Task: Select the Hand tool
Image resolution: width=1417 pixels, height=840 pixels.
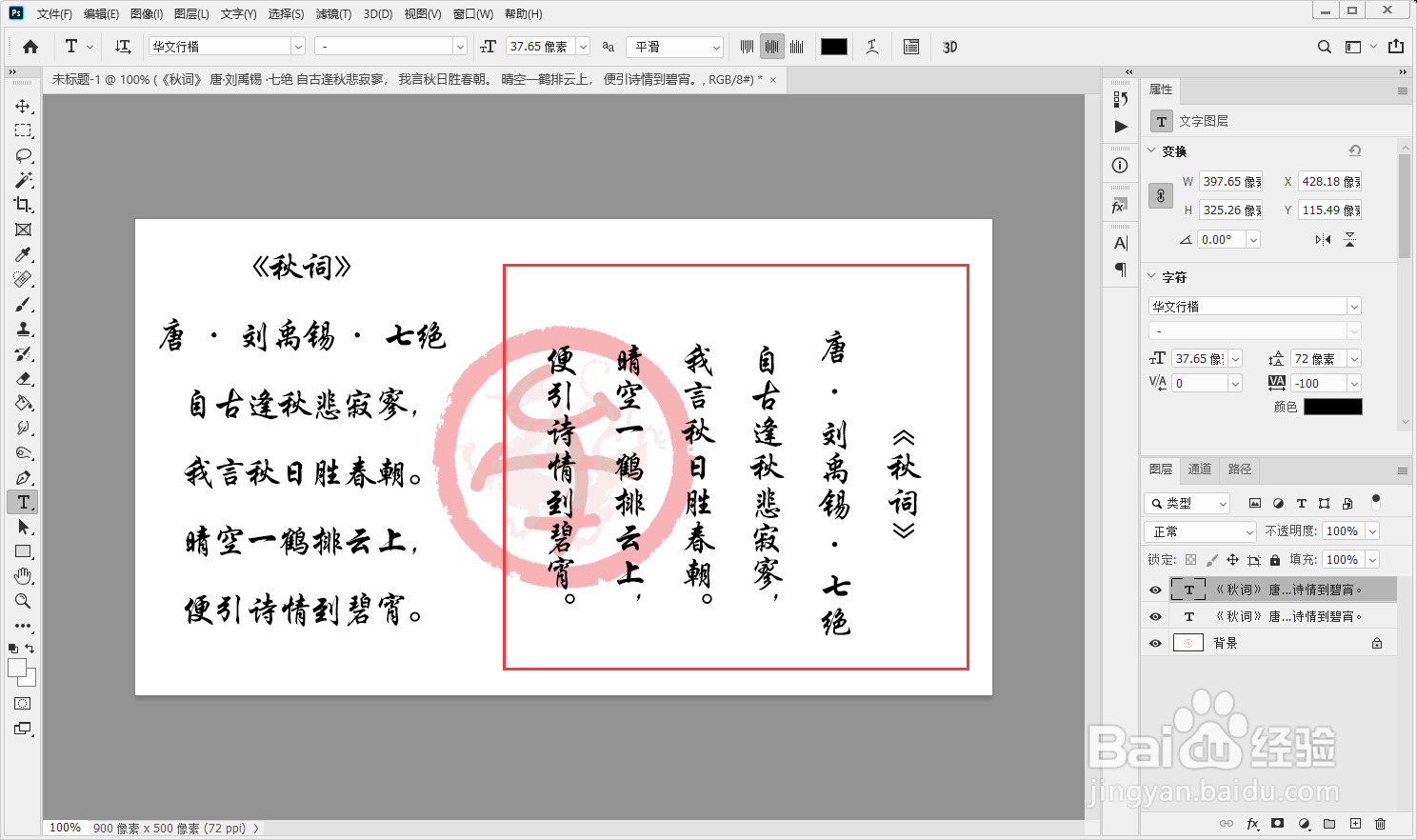Action: [23, 576]
